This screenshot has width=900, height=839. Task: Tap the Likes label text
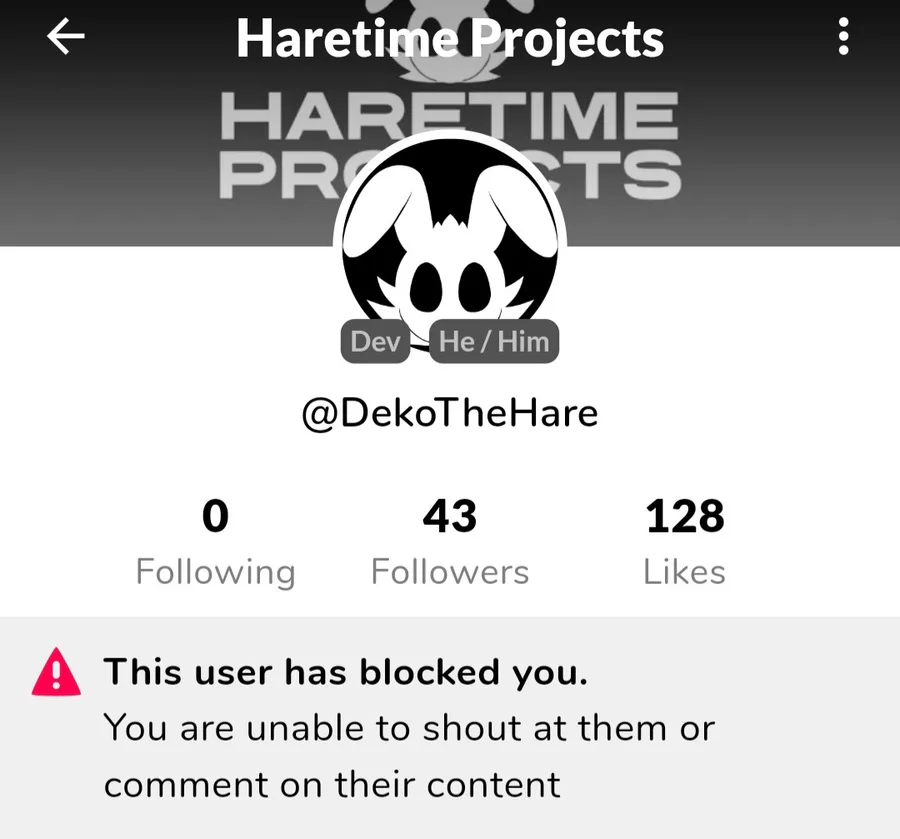coord(684,572)
